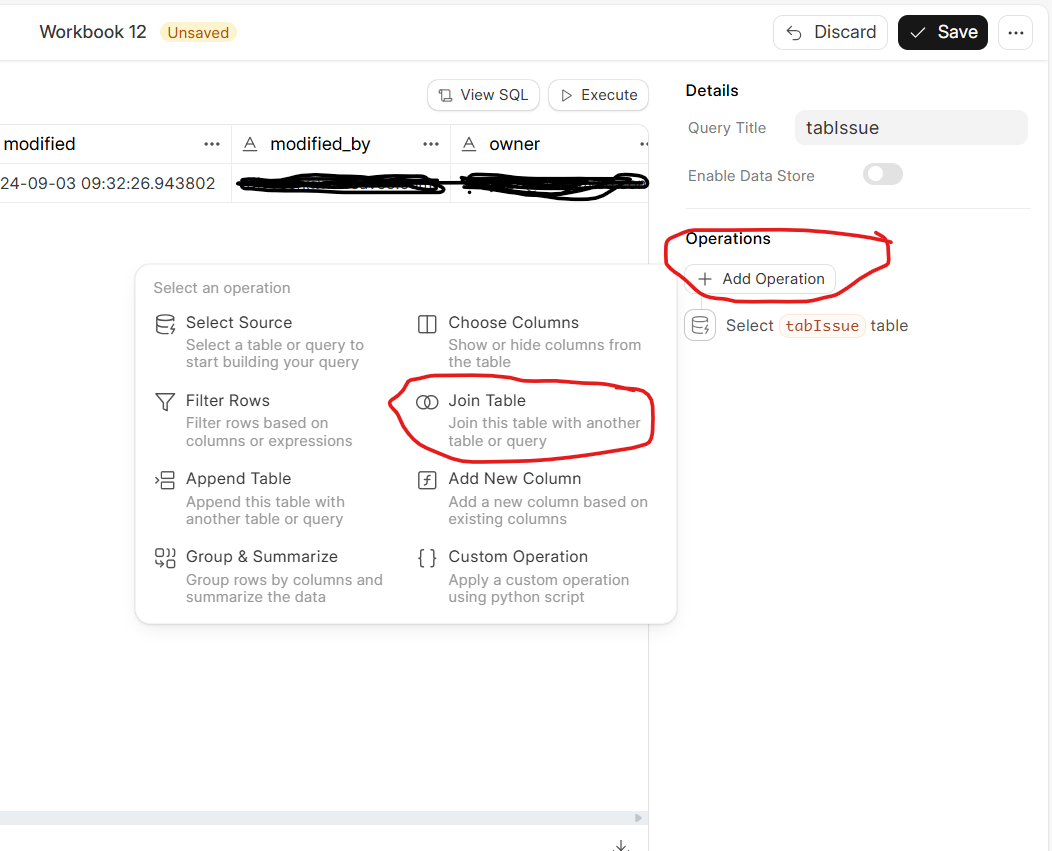The height and width of the screenshot is (851, 1052).
Task: Click the tabIssue tag in operation step
Action: [822, 326]
